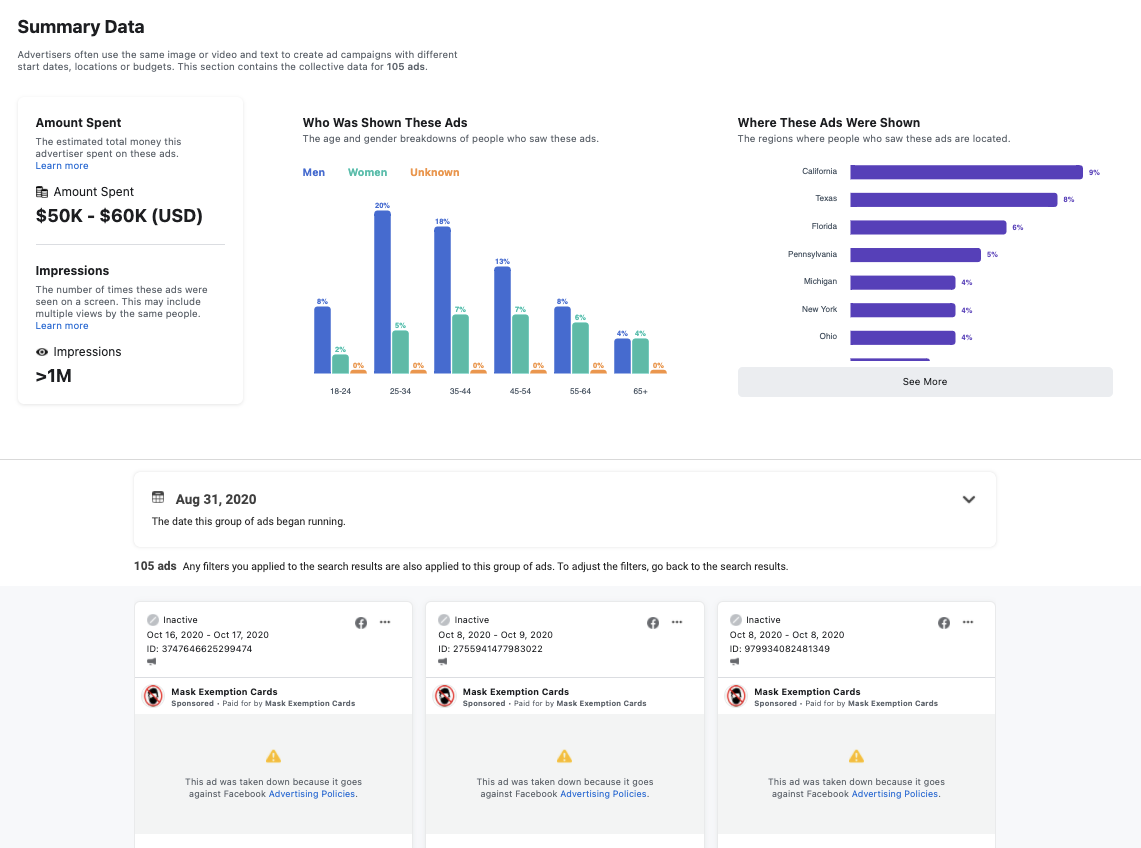Open three-dot options on third ad card
Image resolution: width=1141 pixels, height=848 pixels.
point(968,623)
